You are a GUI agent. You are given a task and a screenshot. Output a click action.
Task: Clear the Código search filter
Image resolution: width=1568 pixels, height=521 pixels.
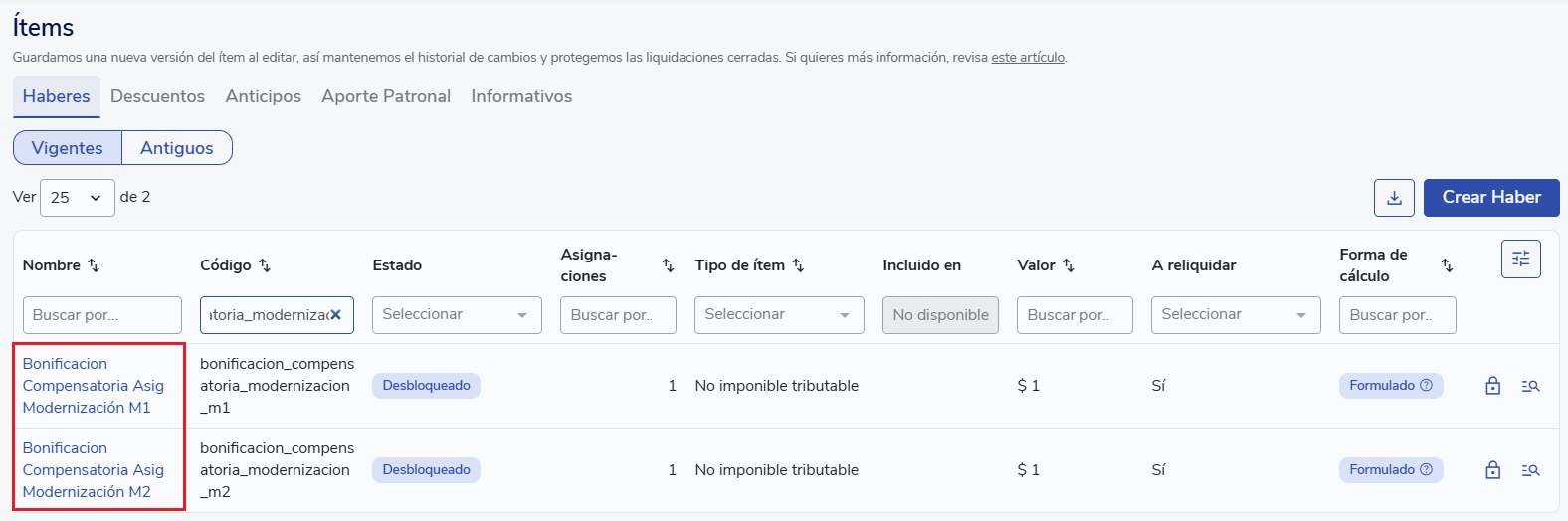[336, 315]
